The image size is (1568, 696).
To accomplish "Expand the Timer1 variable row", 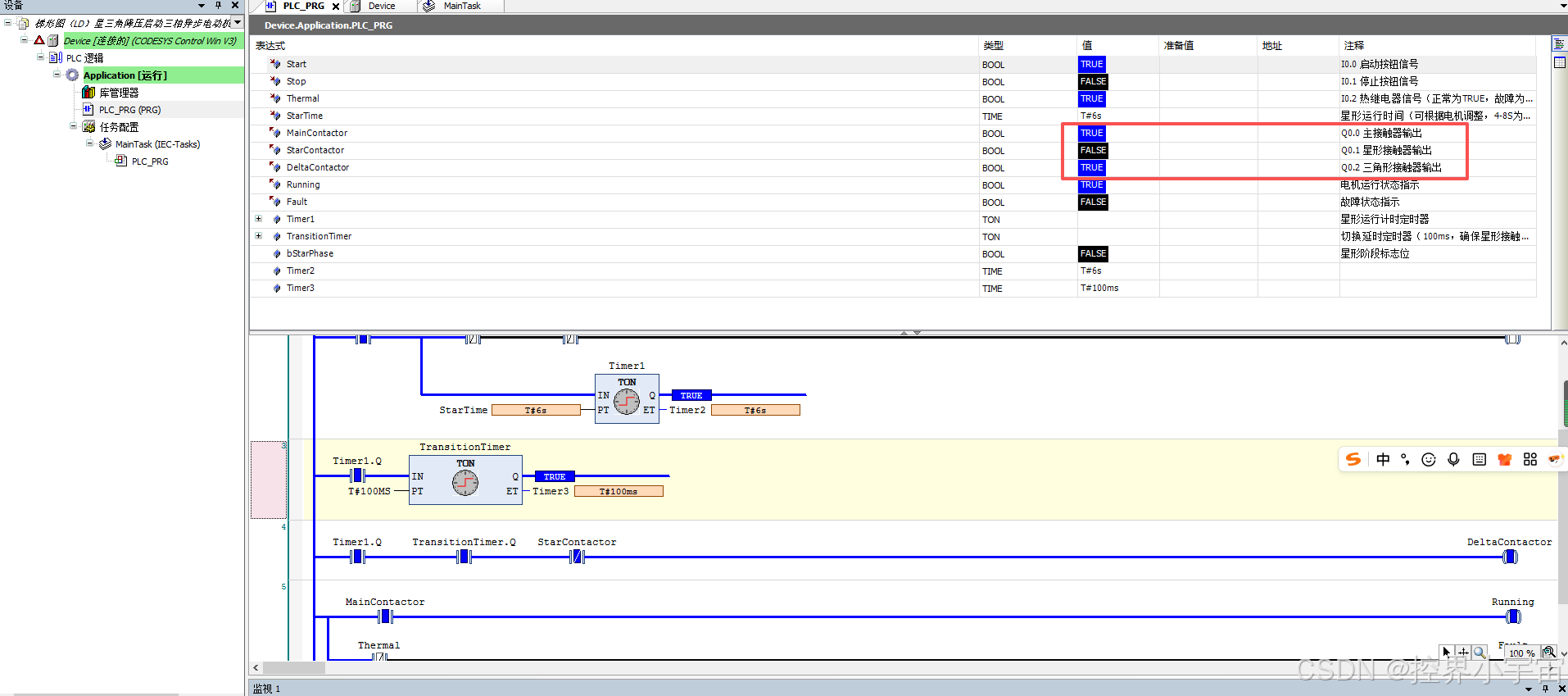I will [259, 219].
